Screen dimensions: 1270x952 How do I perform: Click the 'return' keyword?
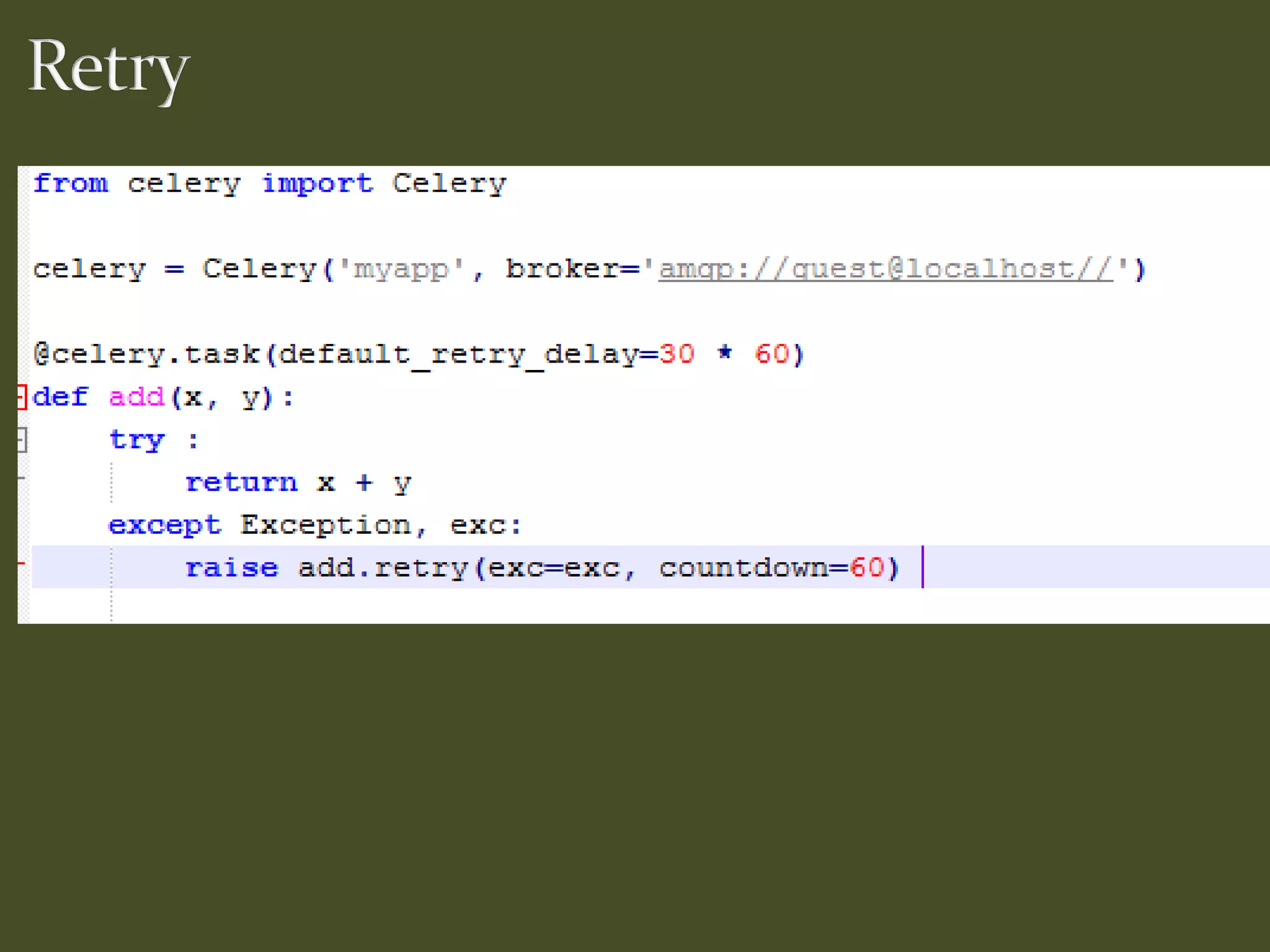click(x=241, y=482)
